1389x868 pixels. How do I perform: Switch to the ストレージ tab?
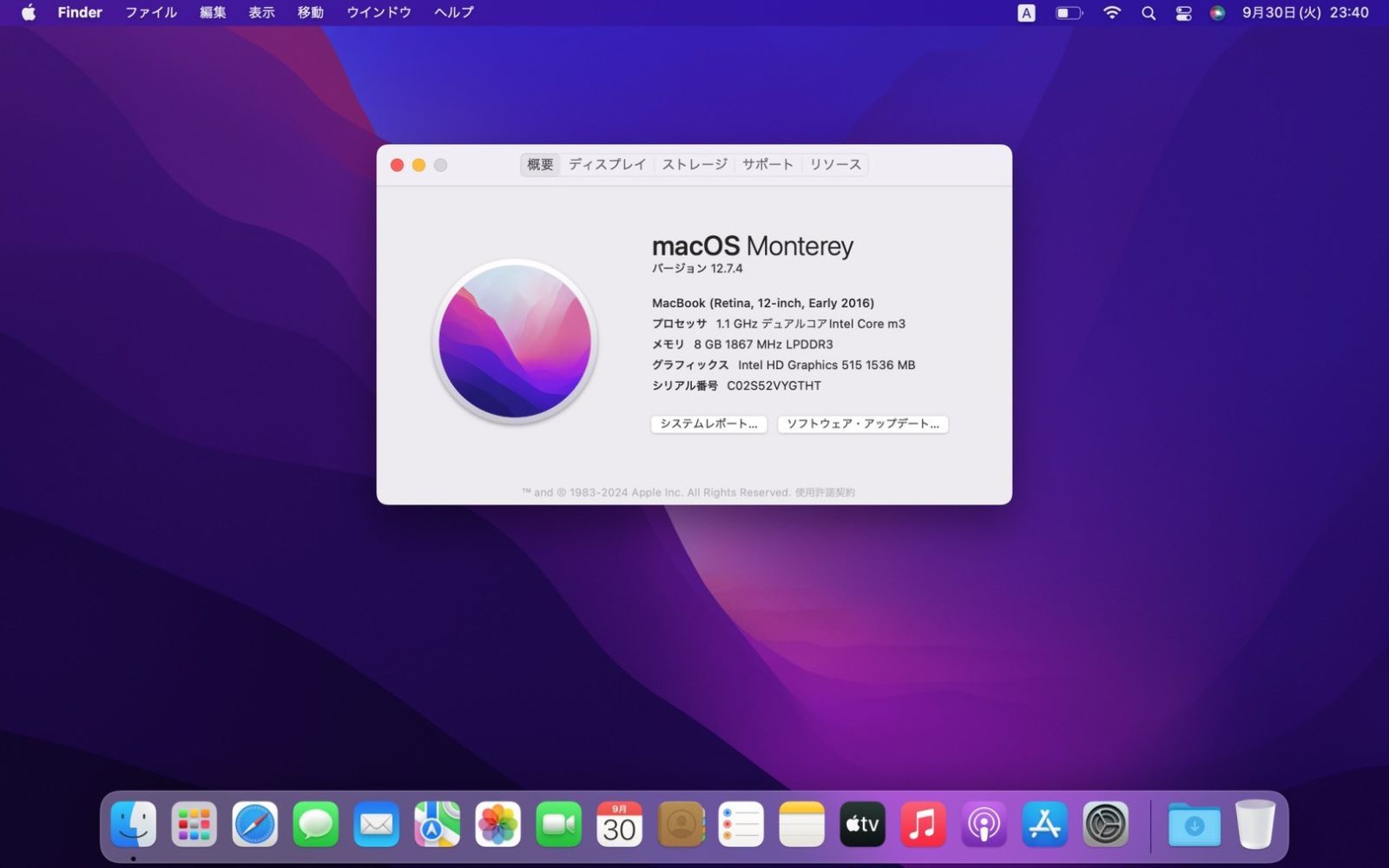tap(694, 164)
